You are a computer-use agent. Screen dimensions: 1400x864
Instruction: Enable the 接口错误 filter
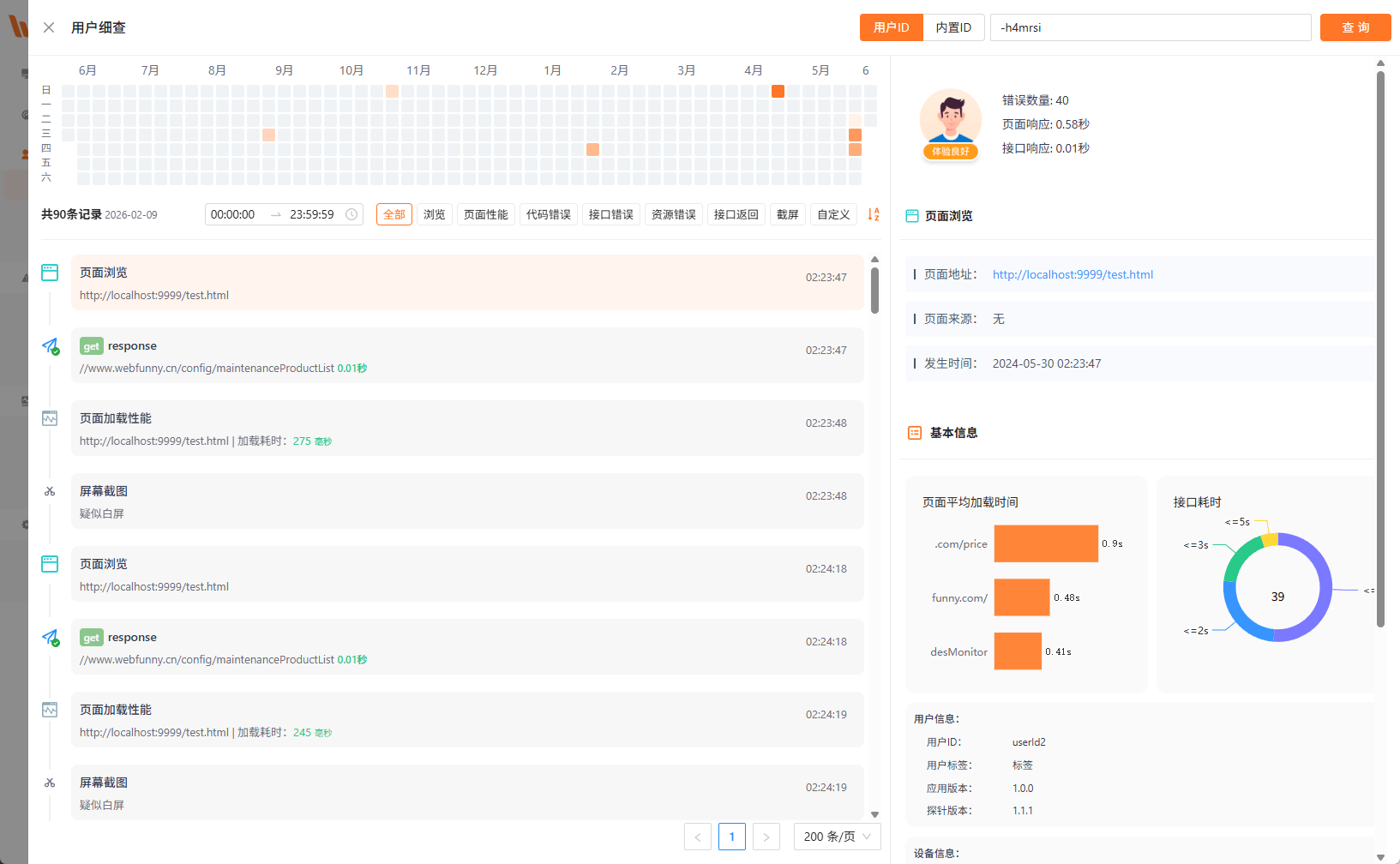pyautogui.click(x=610, y=214)
